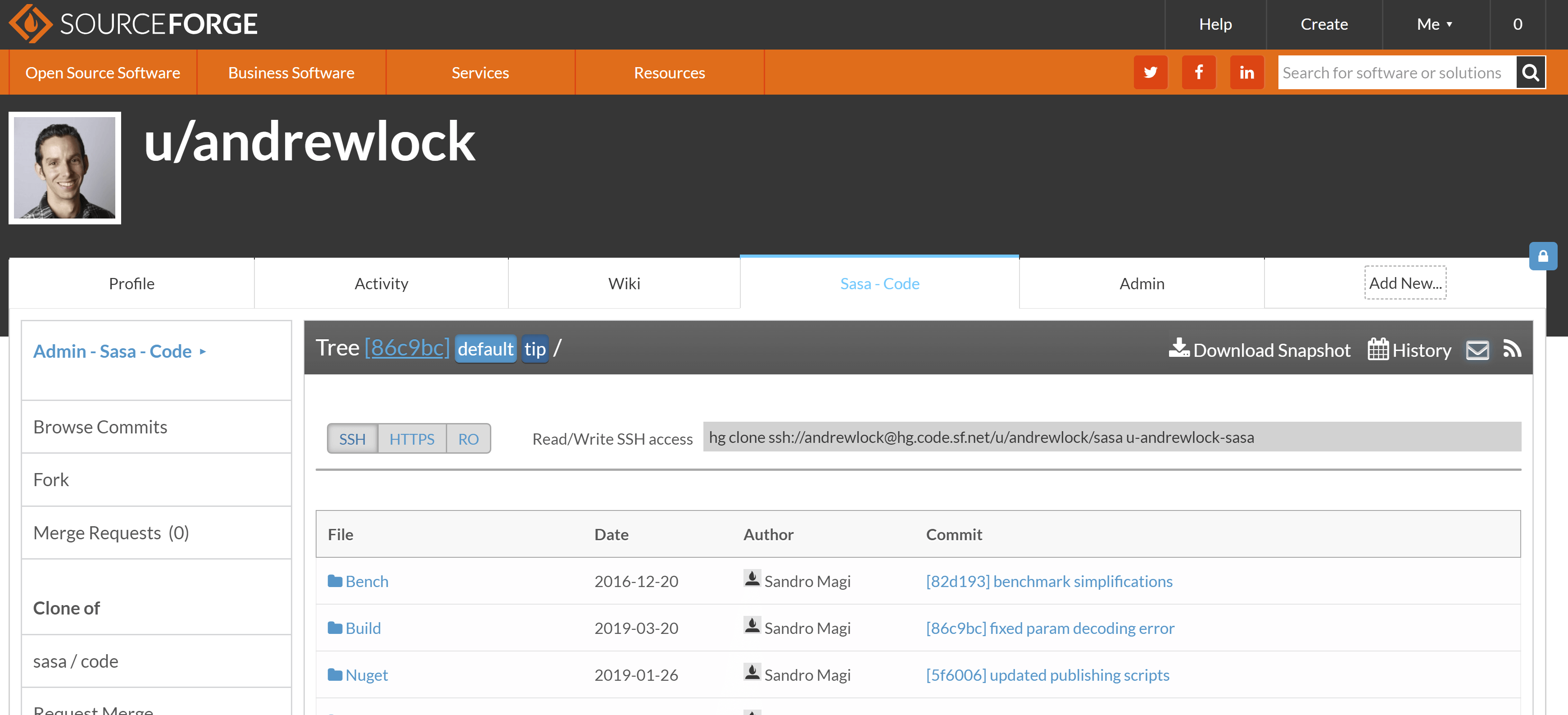Open the Add New... tool menu
Viewport: 1568px width, 715px height.
click(1405, 283)
